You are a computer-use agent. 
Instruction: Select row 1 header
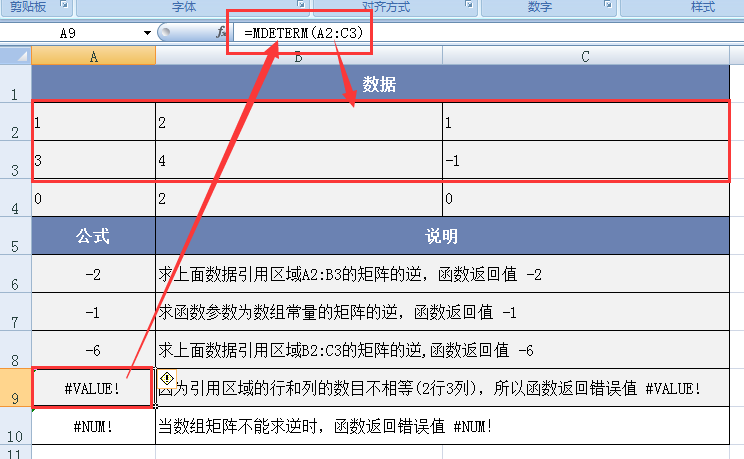pos(16,84)
